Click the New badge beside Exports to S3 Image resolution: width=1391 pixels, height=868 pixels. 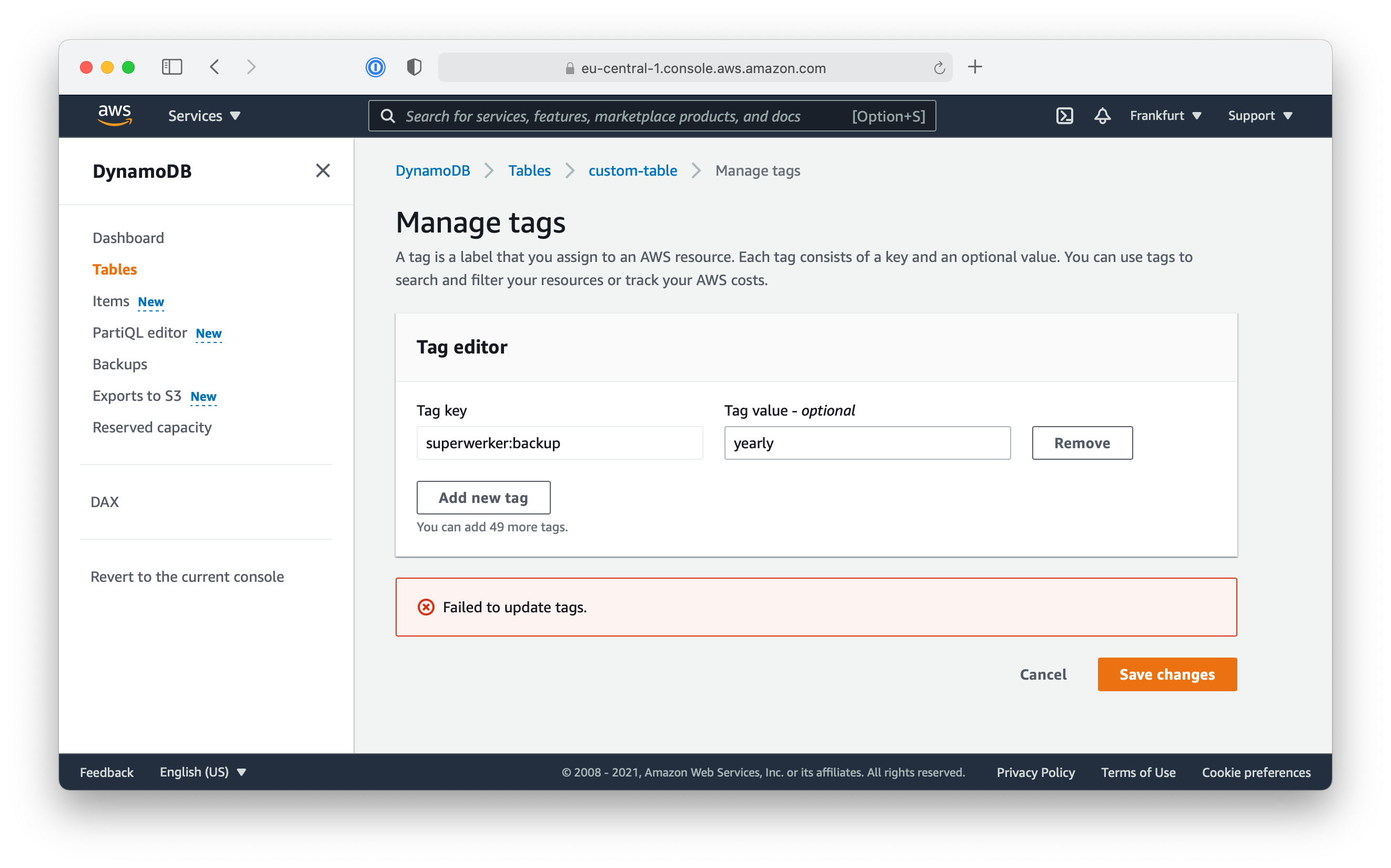pos(203,396)
